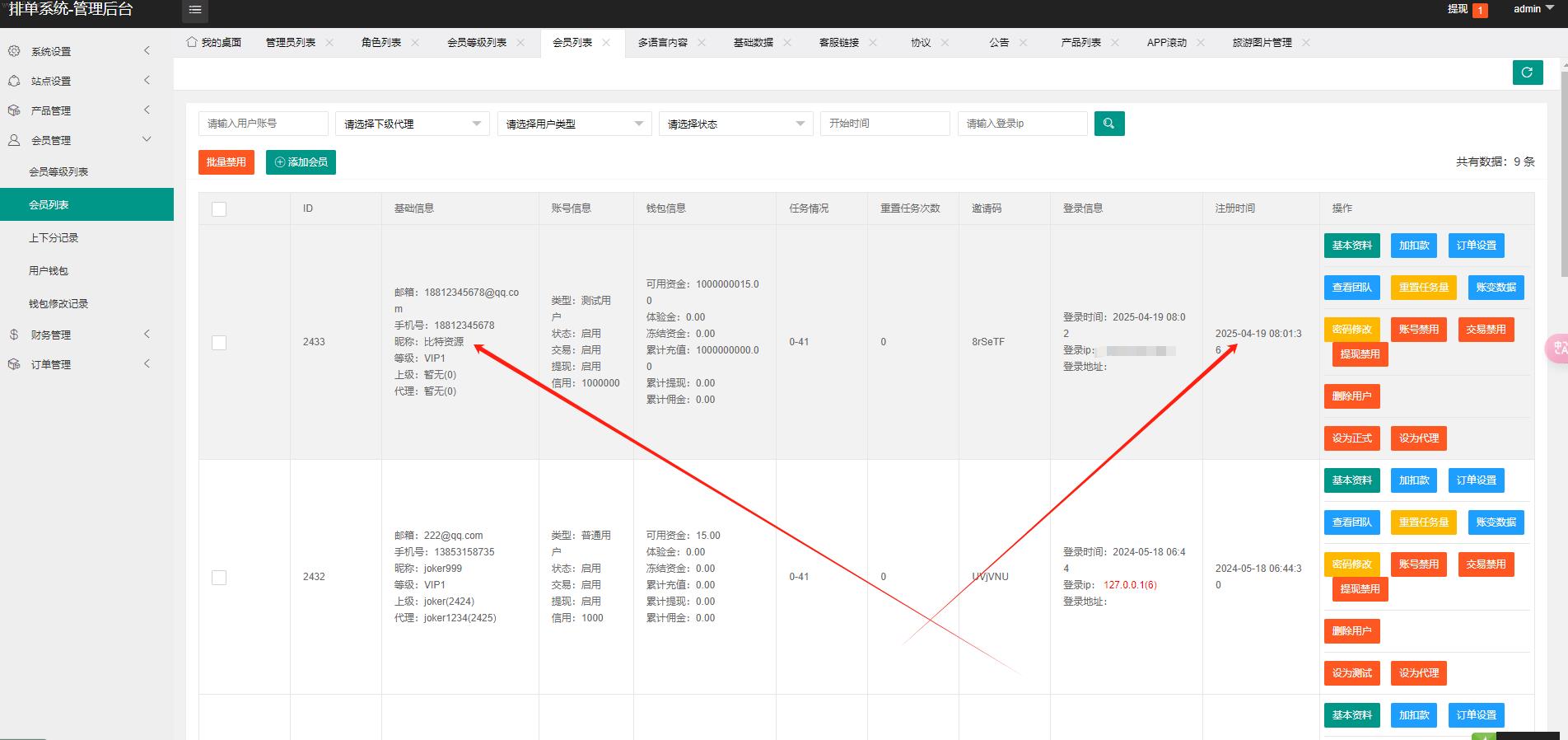Screen dimensions: 1568x740
Task: Click the 系统设置 gear icon in sidebar
Action: 14,51
